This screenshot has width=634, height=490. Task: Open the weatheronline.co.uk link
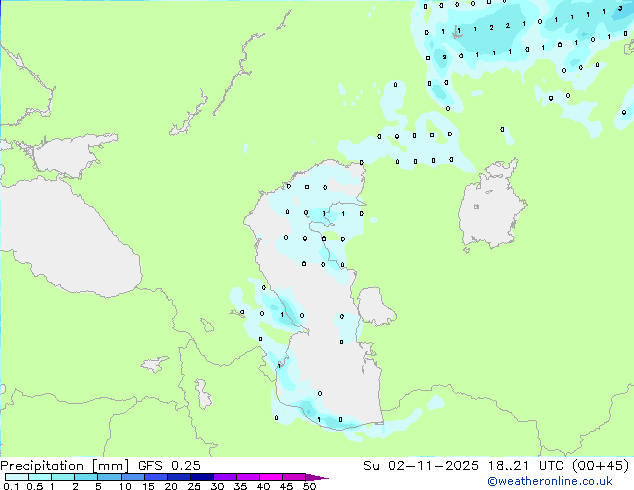(550, 481)
